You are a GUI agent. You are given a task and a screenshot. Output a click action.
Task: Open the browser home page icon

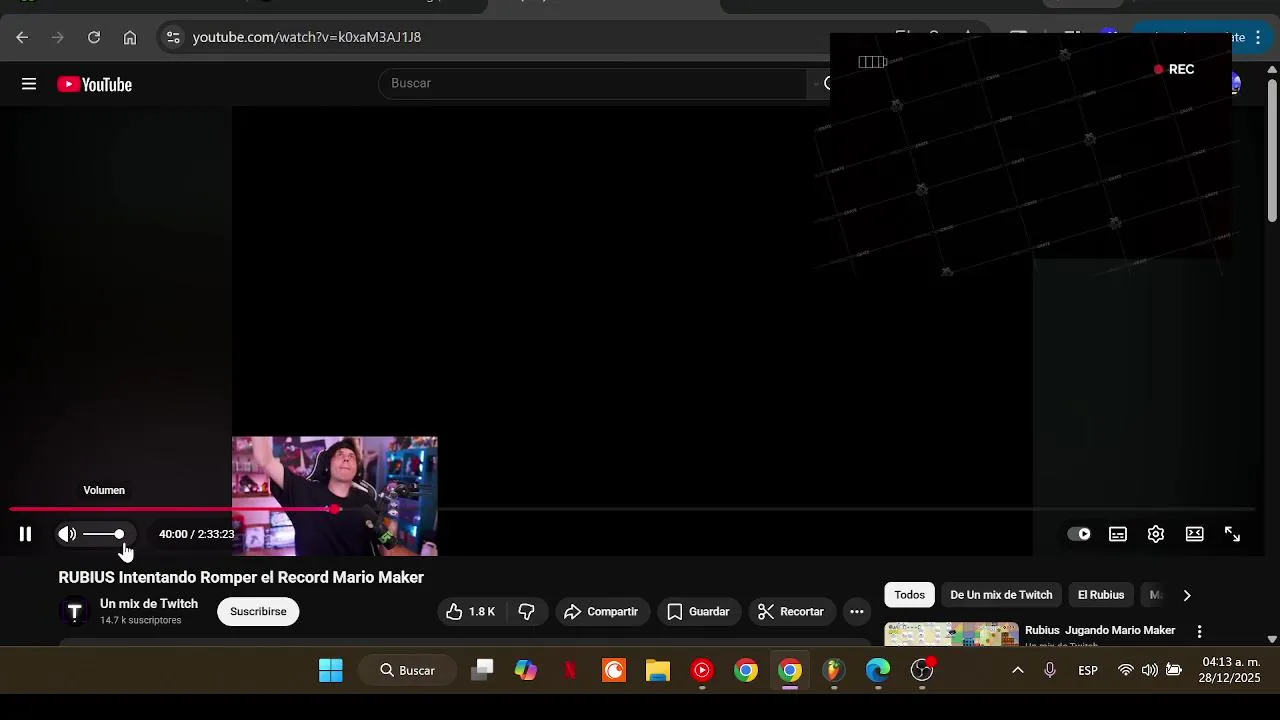click(130, 37)
